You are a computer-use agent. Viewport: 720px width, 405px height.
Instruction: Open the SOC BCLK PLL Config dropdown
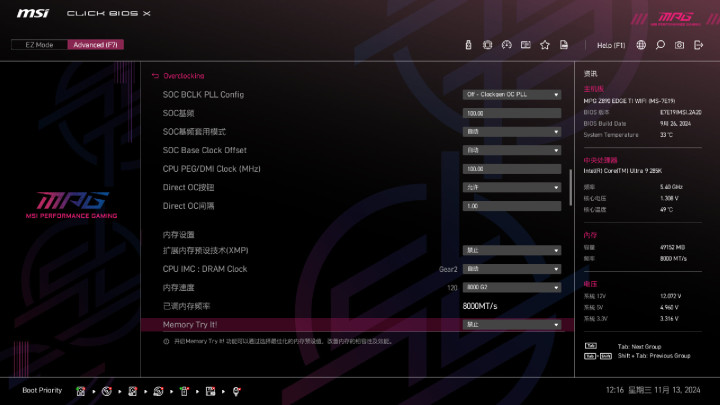point(512,94)
